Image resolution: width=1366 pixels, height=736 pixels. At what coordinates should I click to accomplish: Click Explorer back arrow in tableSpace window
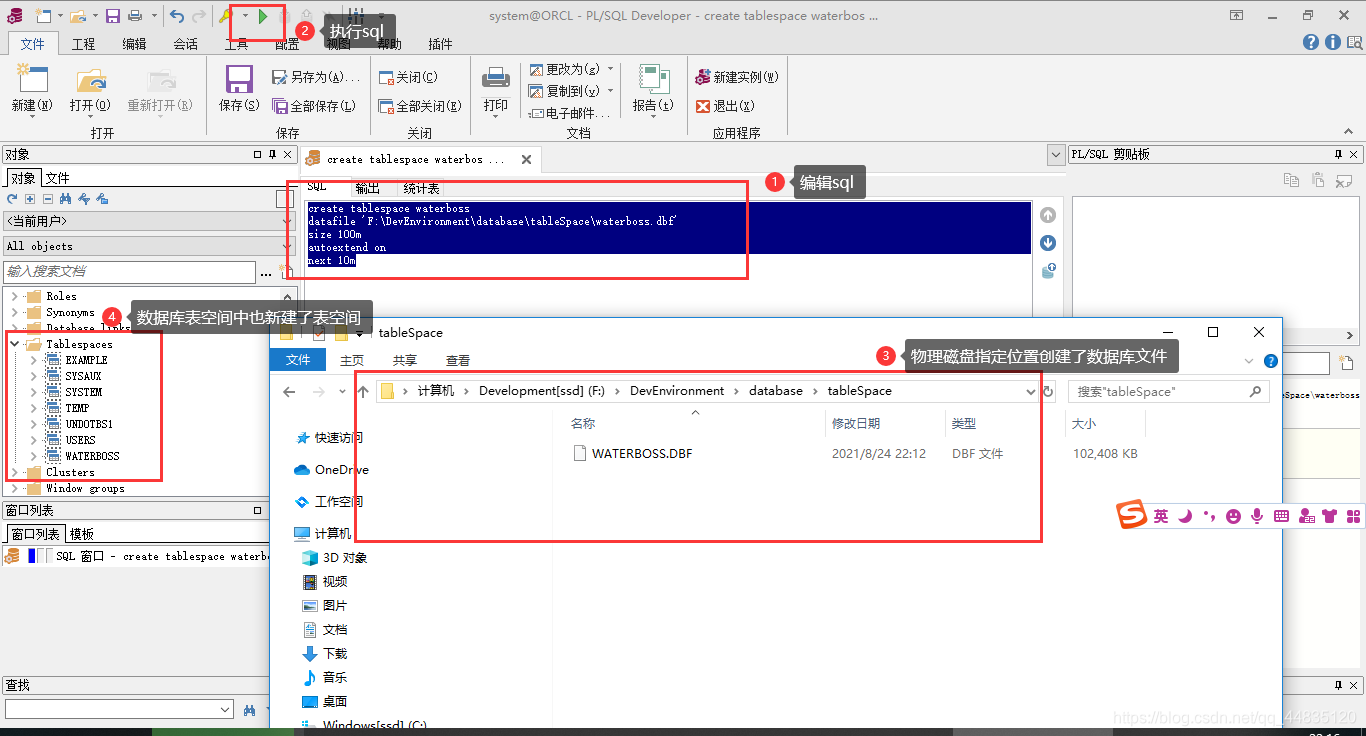[290, 392]
